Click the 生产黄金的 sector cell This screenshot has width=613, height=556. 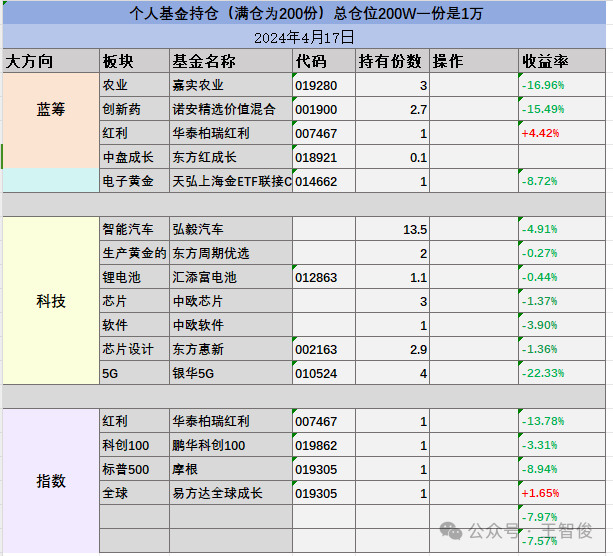click(x=134, y=253)
